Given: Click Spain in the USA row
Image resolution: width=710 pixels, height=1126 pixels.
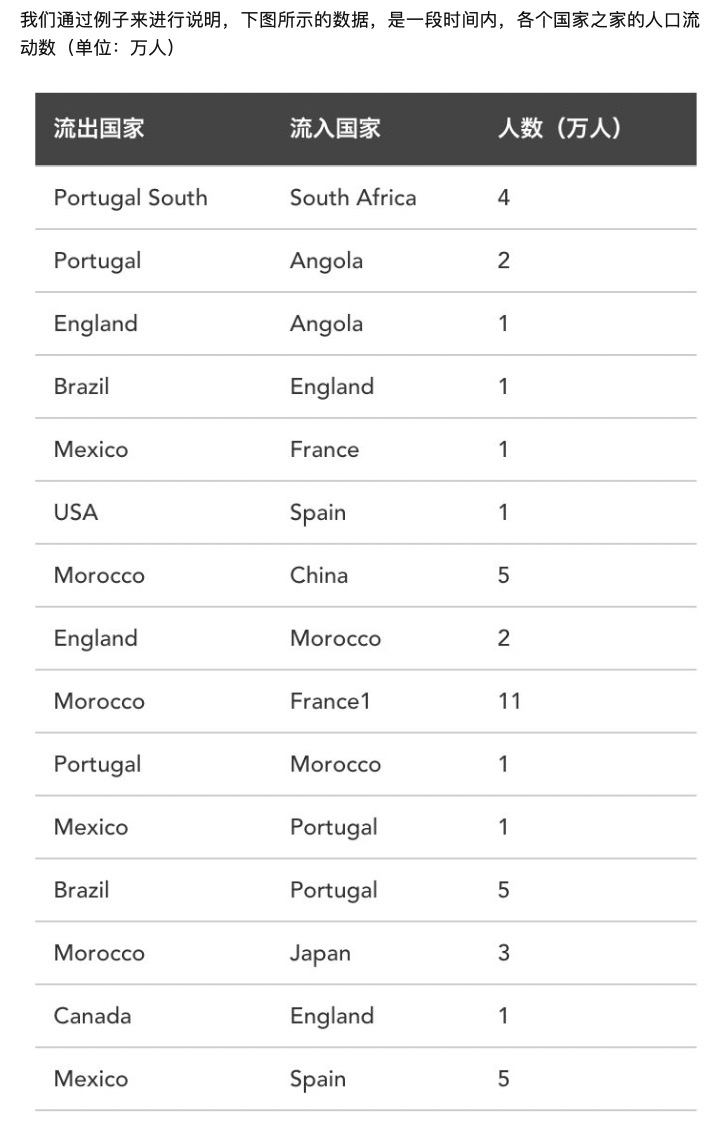Looking at the screenshot, I should pos(318,513).
